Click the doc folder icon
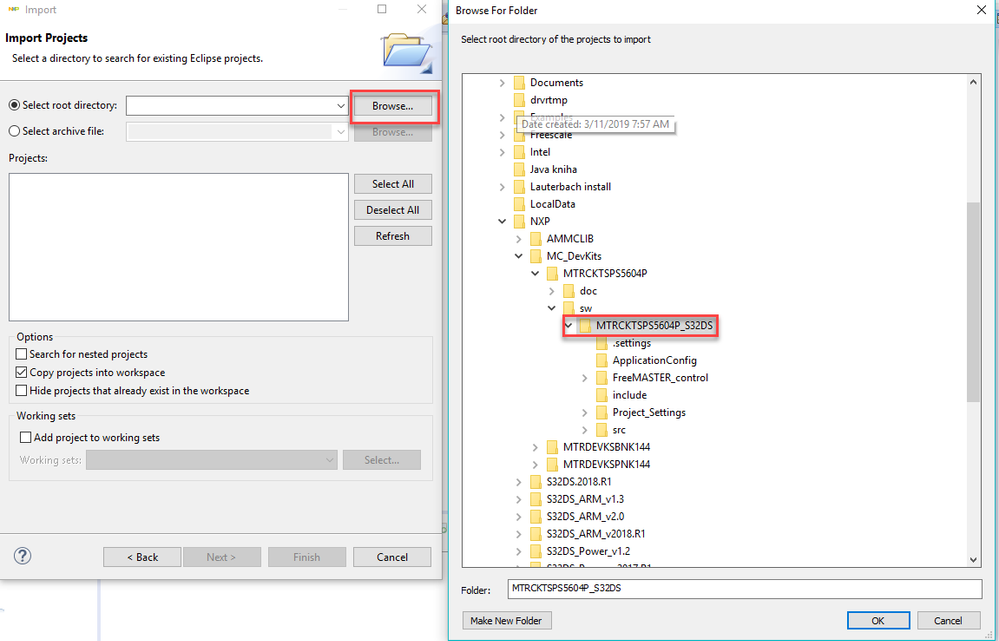 click(x=569, y=291)
